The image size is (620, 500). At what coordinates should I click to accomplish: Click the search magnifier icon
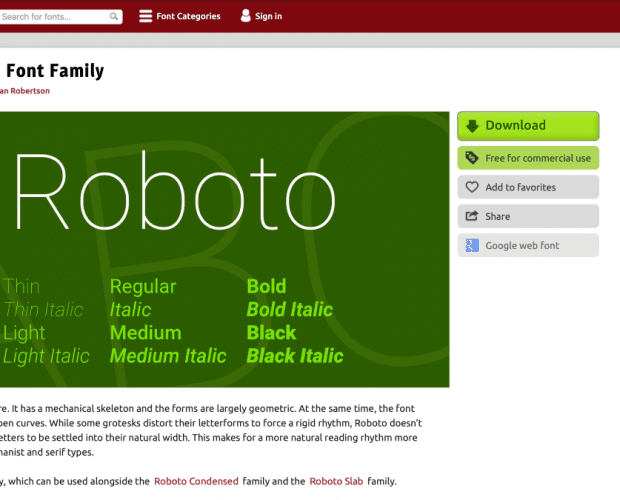coord(114,17)
